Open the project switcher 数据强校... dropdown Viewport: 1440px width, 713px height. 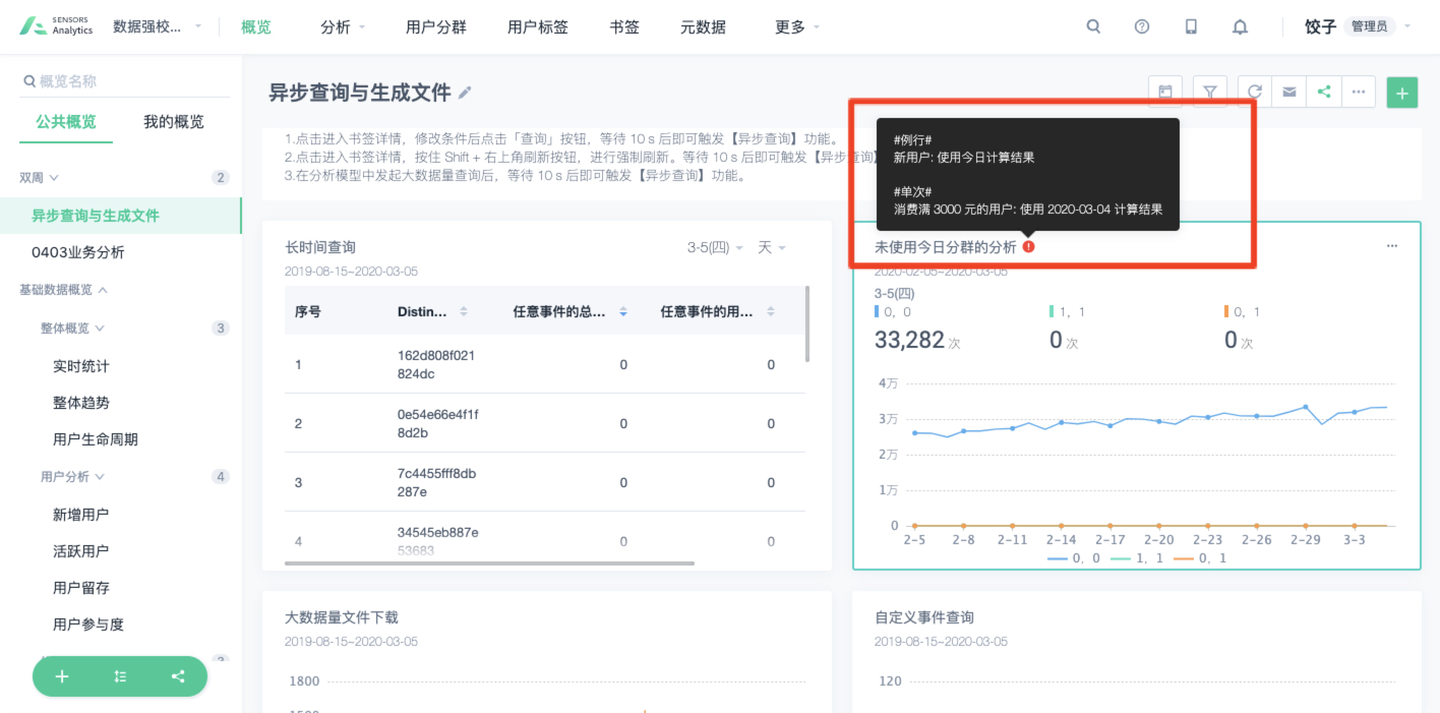157,27
